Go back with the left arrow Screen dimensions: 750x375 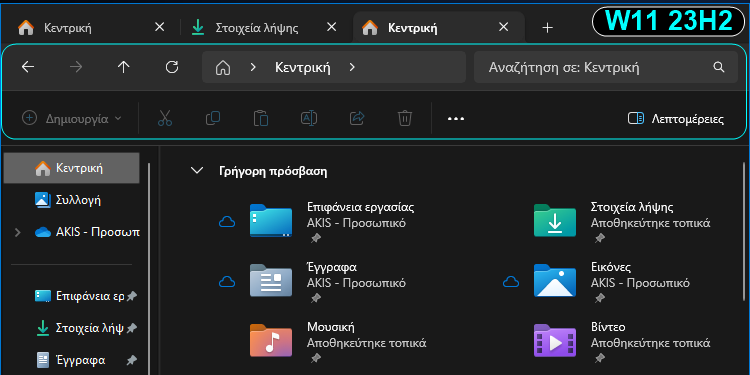(28, 67)
